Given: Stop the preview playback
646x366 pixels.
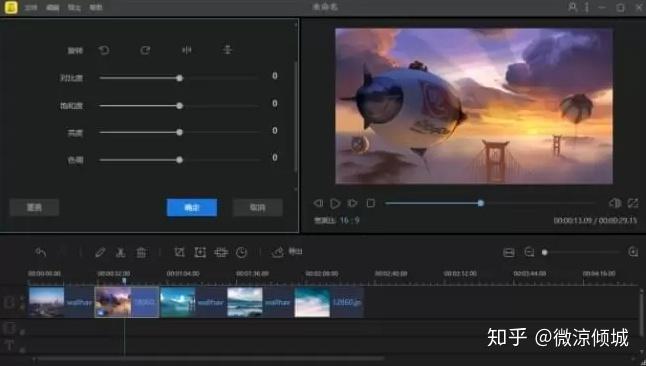Looking at the screenshot, I should tap(371, 203).
